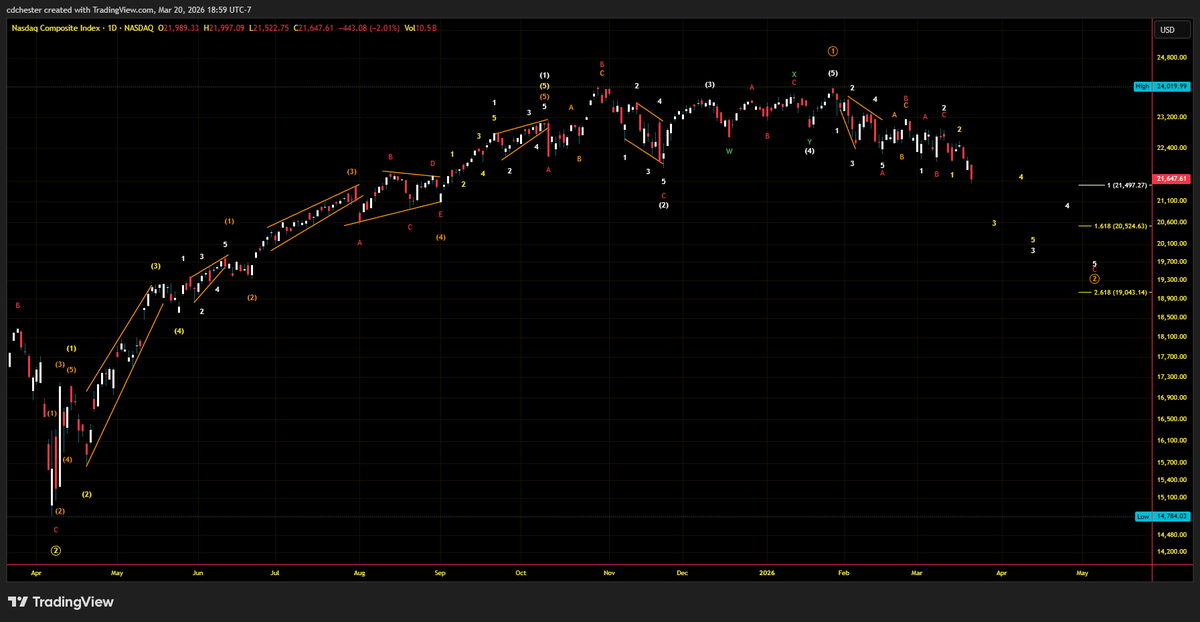Click the Jul label on the time axis
1200x622 pixels.
tap(274, 574)
